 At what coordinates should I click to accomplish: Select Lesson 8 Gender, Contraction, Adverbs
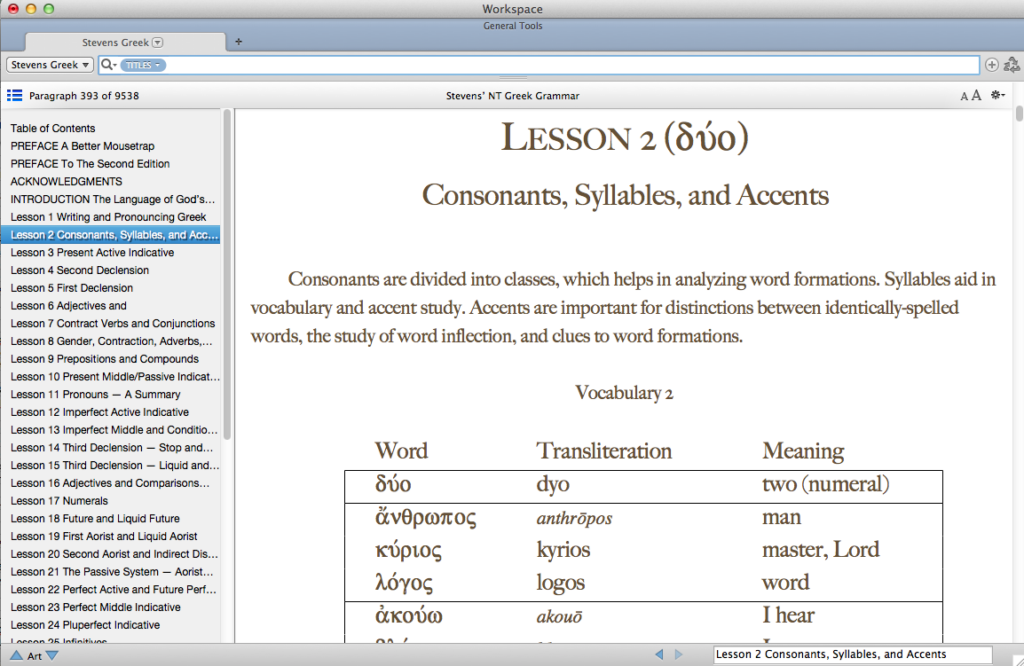pyautogui.click(x=110, y=341)
